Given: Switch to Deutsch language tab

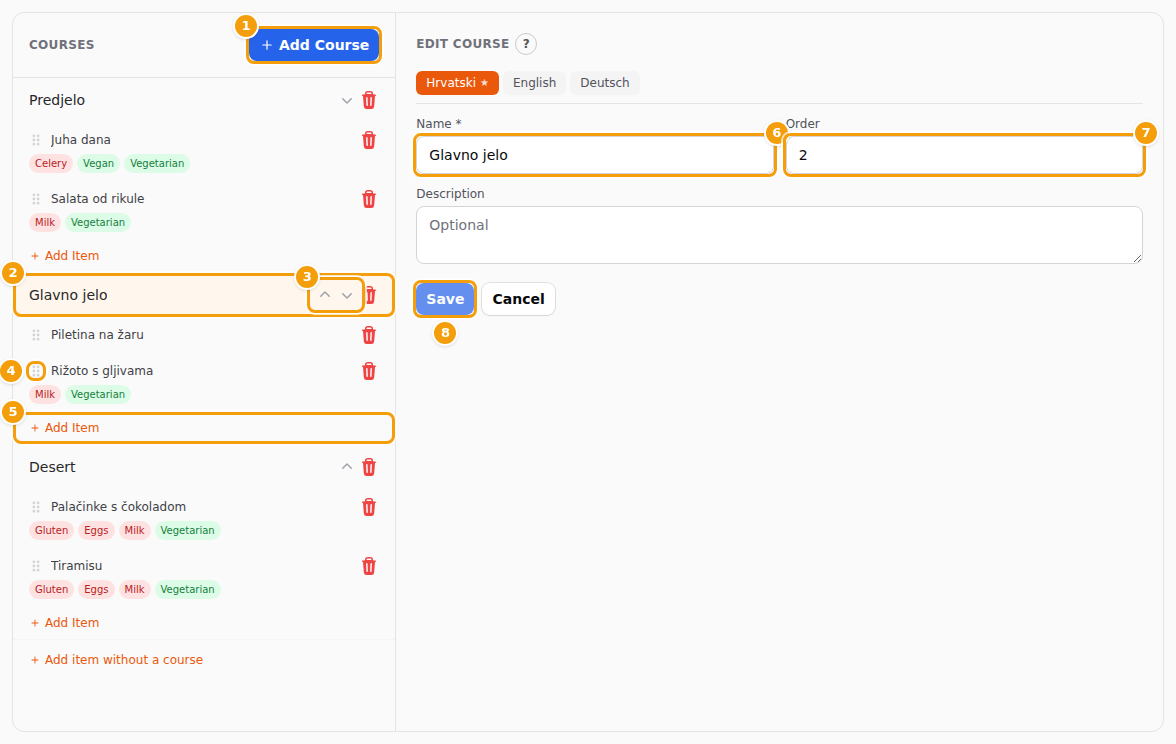Looking at the screenshot, I should (x=604, y=83).
